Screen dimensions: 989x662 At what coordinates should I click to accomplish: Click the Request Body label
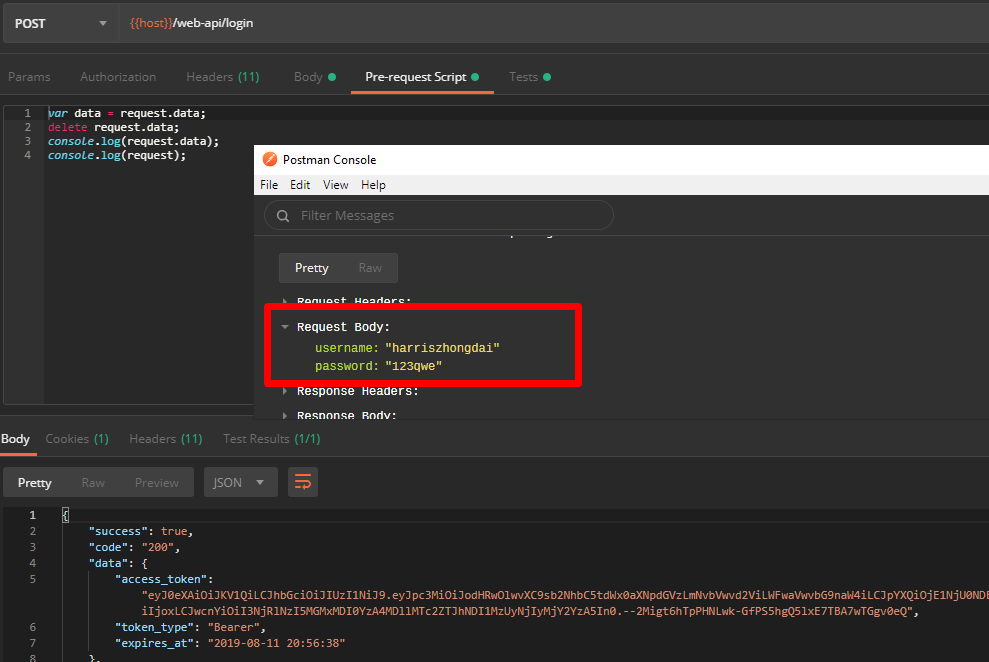tap(343, 327)
